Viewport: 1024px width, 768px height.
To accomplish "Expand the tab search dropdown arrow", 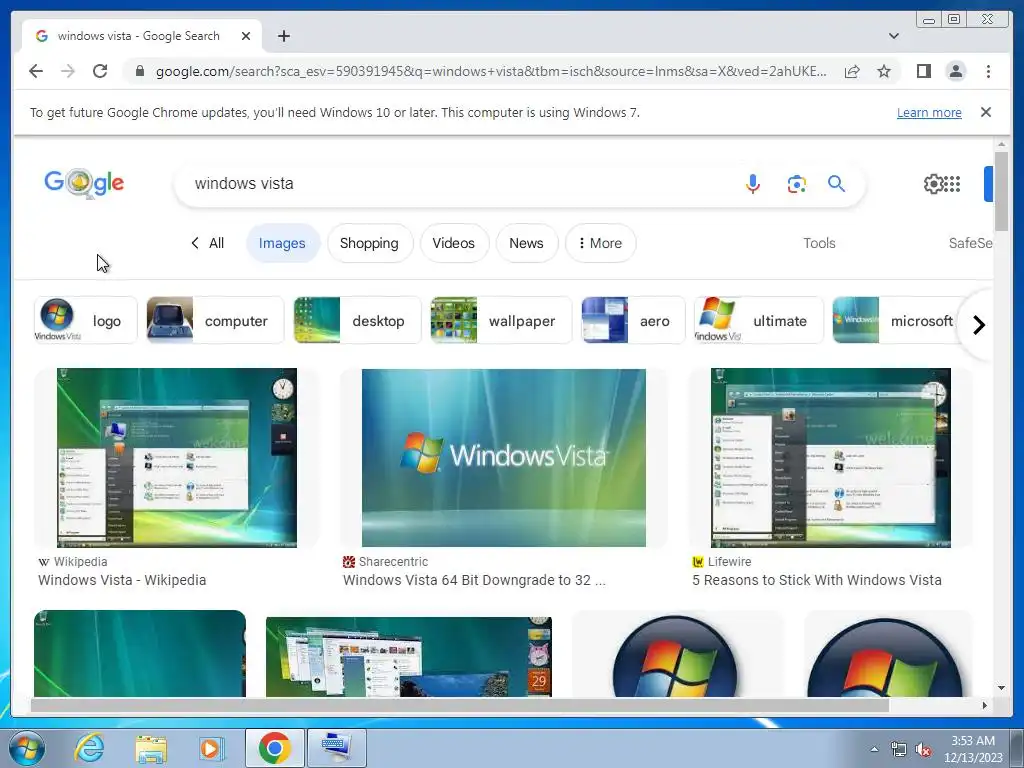I will (x=893, y=36).
